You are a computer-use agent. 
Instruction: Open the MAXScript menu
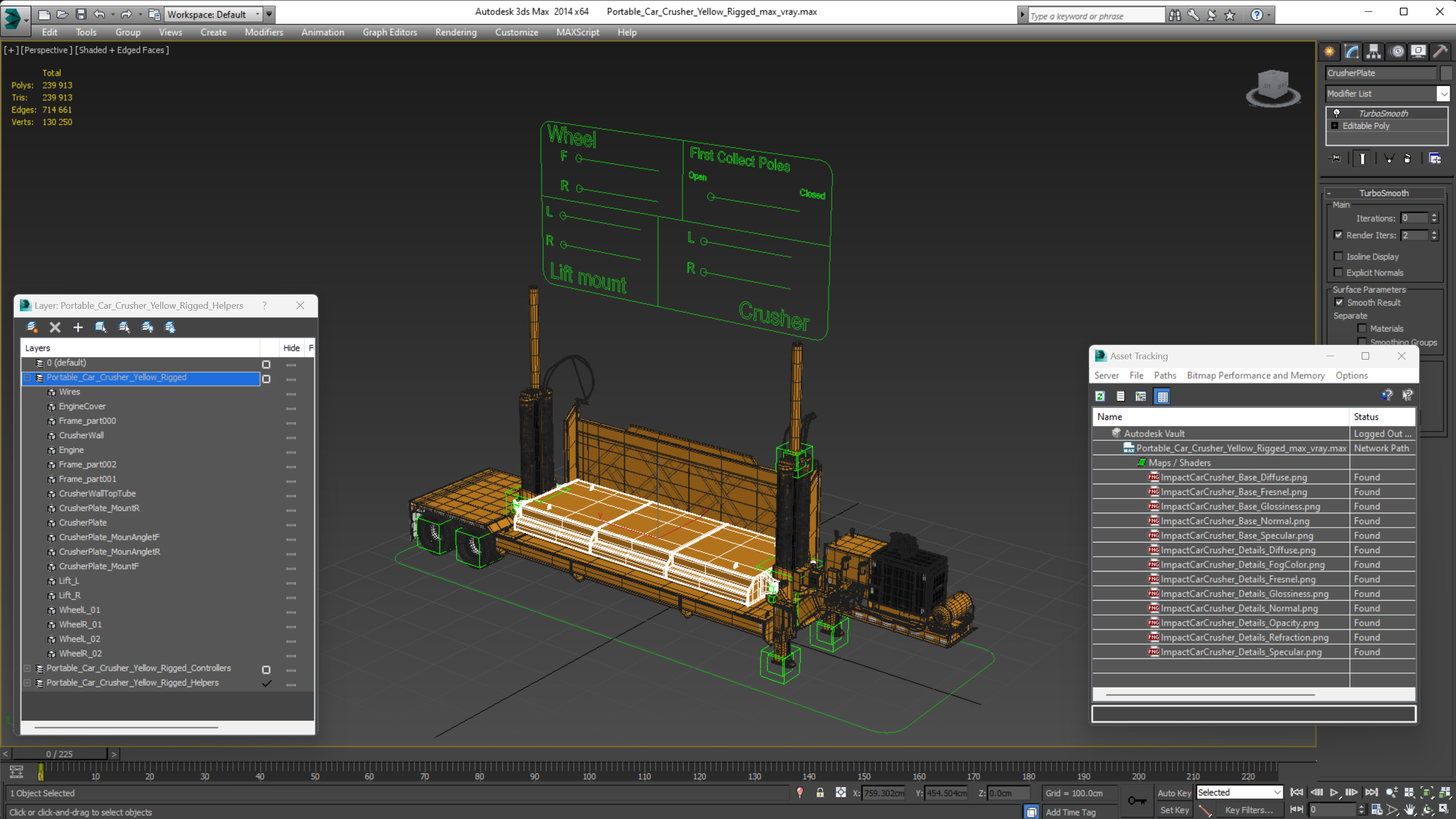(x=577, y=32)
